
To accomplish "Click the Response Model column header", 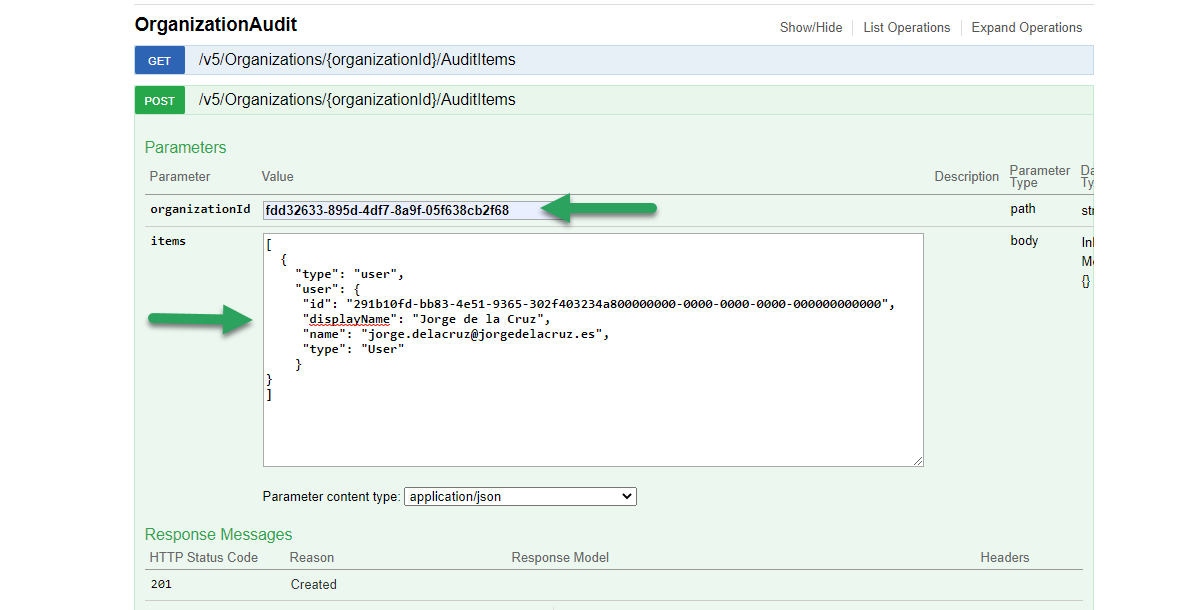I will [x=560, y=557].
